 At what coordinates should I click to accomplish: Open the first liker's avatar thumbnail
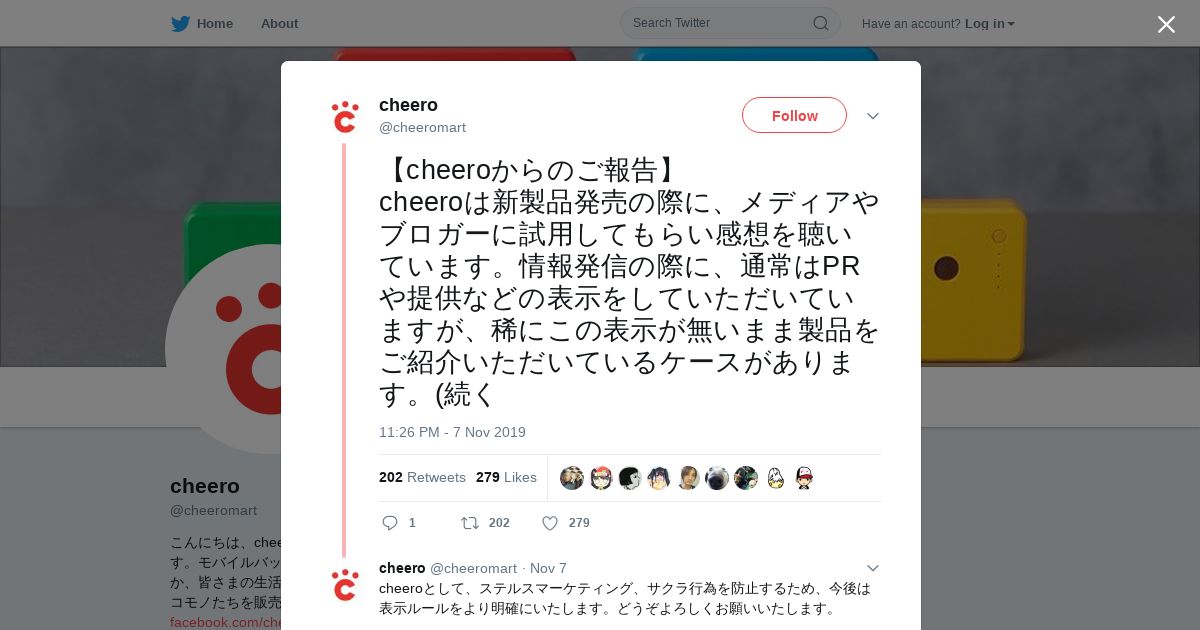[572, 478]
